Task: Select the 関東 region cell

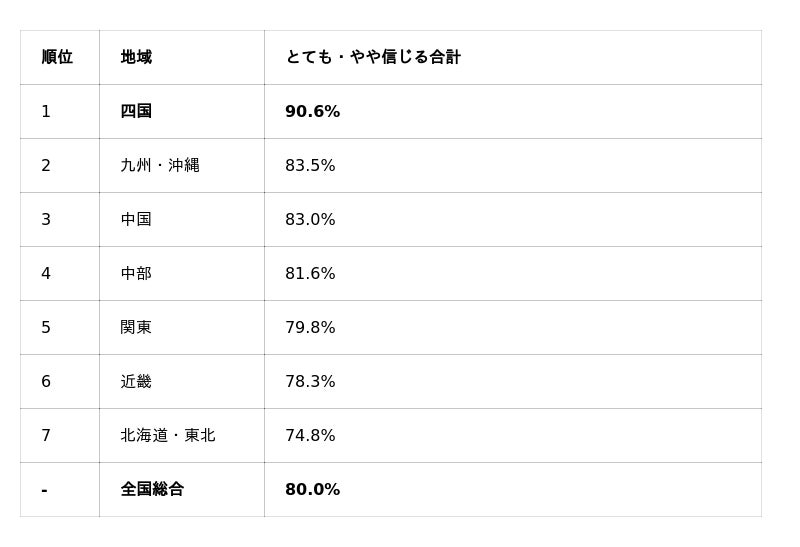Action: [x=136, y=327]
